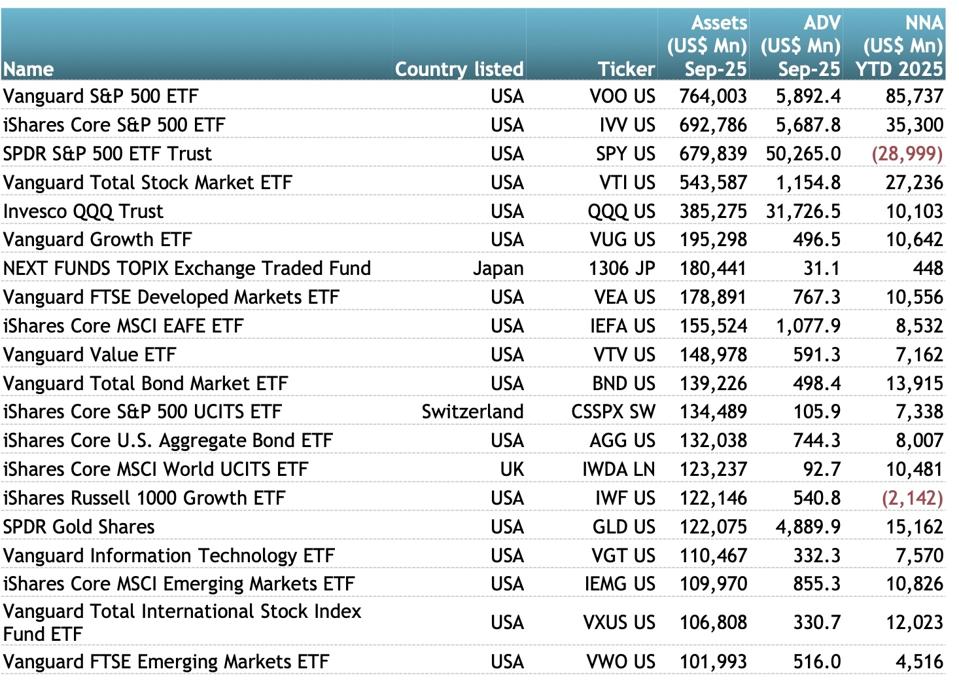This screenshot has height=686, width=959.
Task: Click the Ticker column header
Action: pos(626,69)
